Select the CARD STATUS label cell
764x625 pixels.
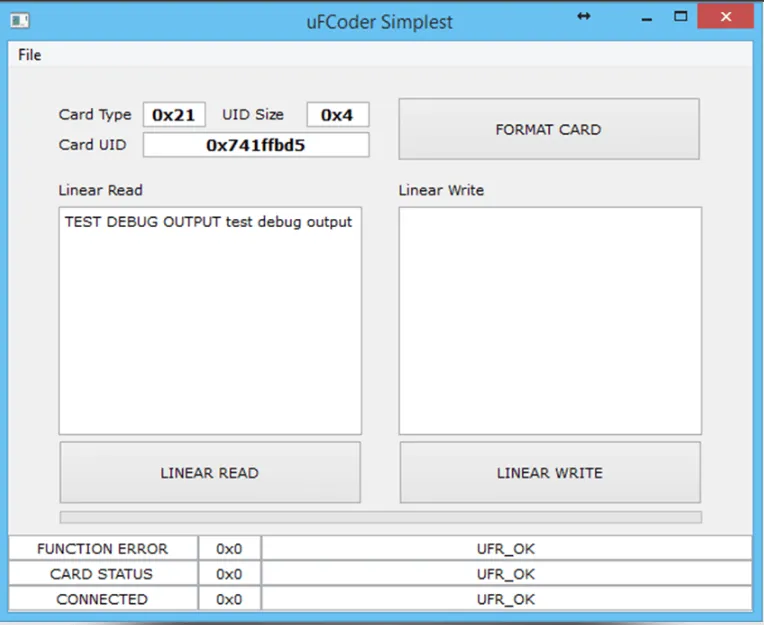coord(102,574)
